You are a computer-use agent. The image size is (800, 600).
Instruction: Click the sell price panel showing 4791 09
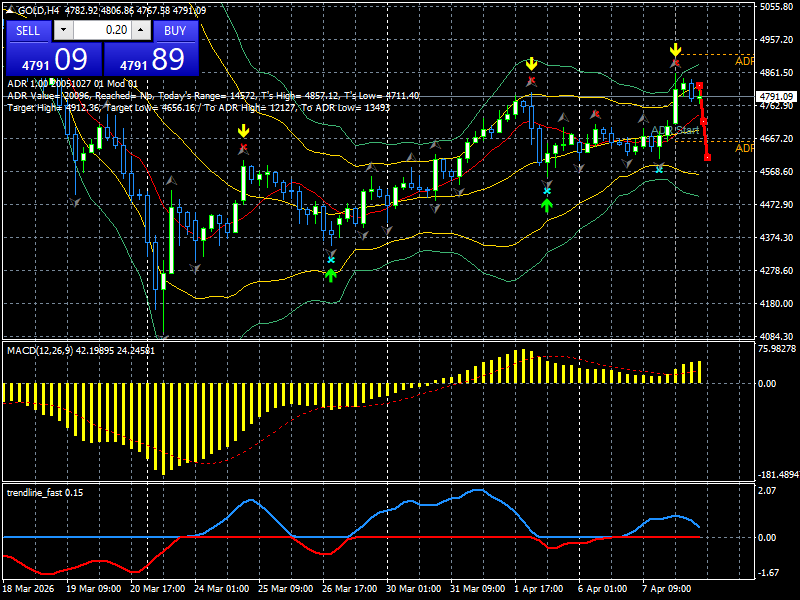[54, 60]
